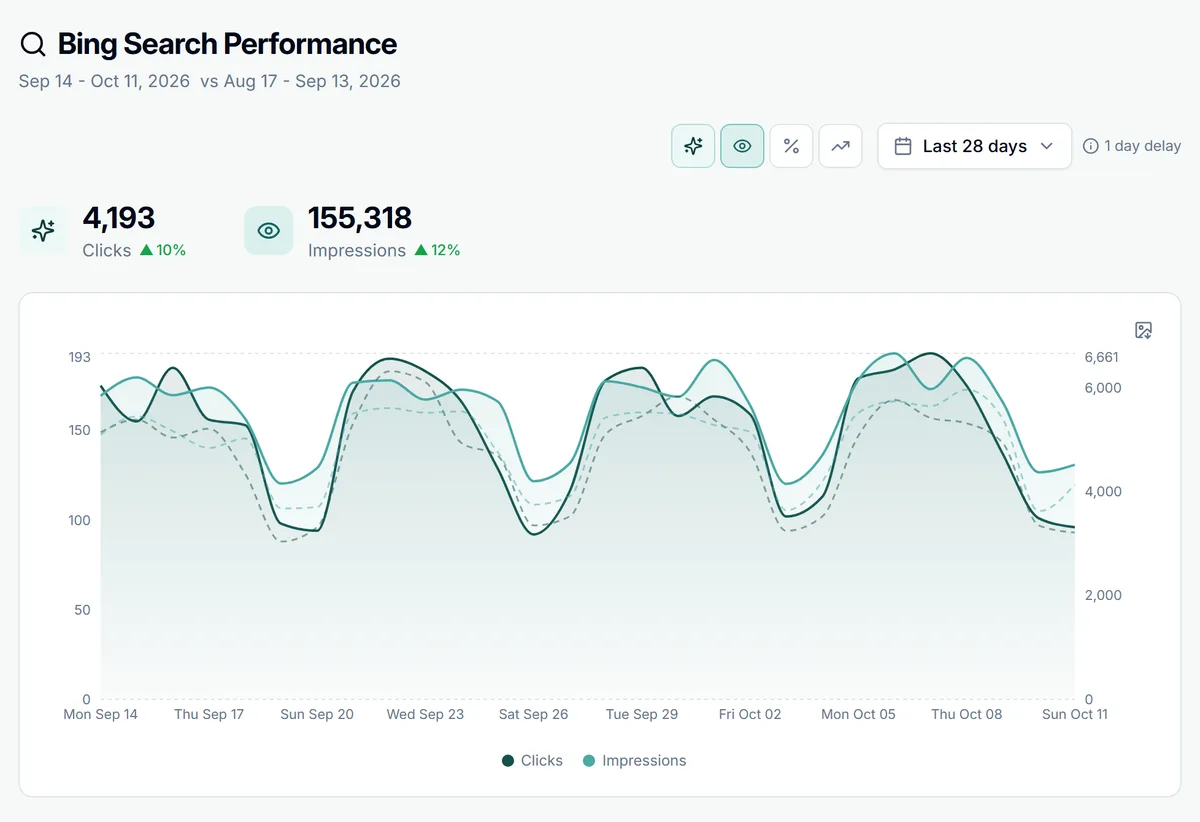Screen dimensions: 1200x822
Task: Click the Wed Sep 23 axis label
Action: [x=425, y=714]
